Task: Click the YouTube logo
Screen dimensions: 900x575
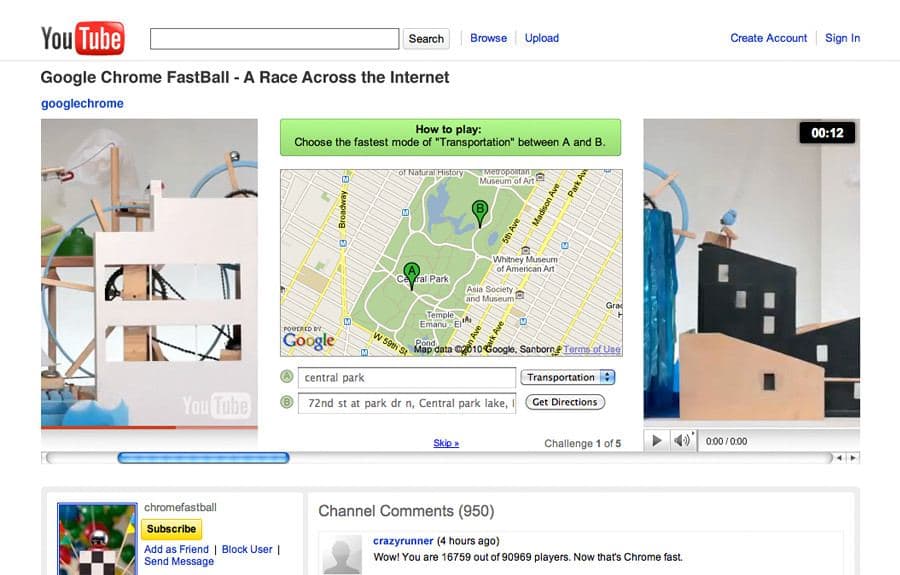Action: [x=82, y=38]
